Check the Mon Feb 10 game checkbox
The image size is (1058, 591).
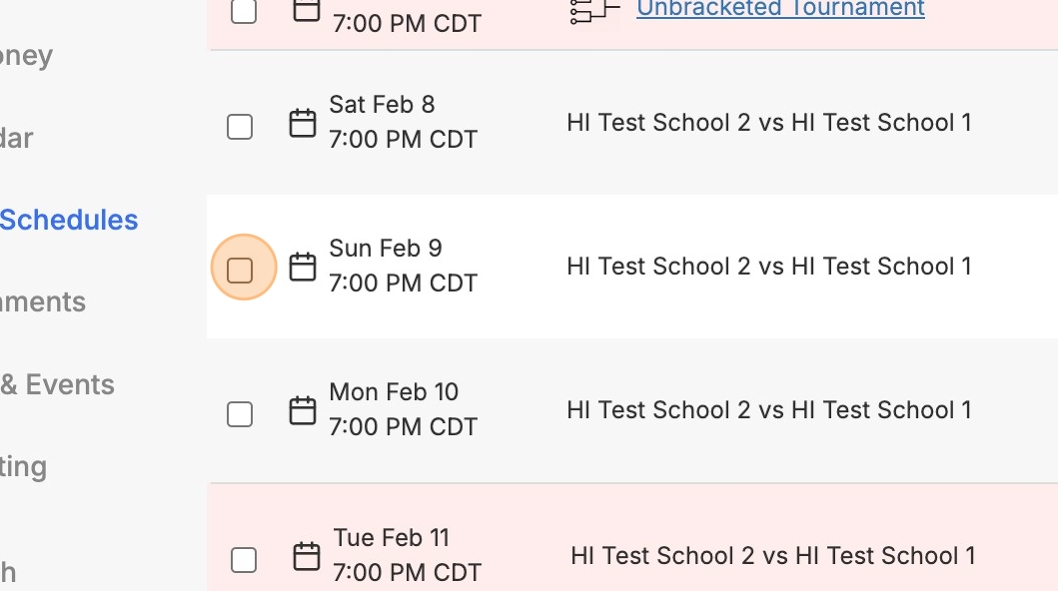240,414
